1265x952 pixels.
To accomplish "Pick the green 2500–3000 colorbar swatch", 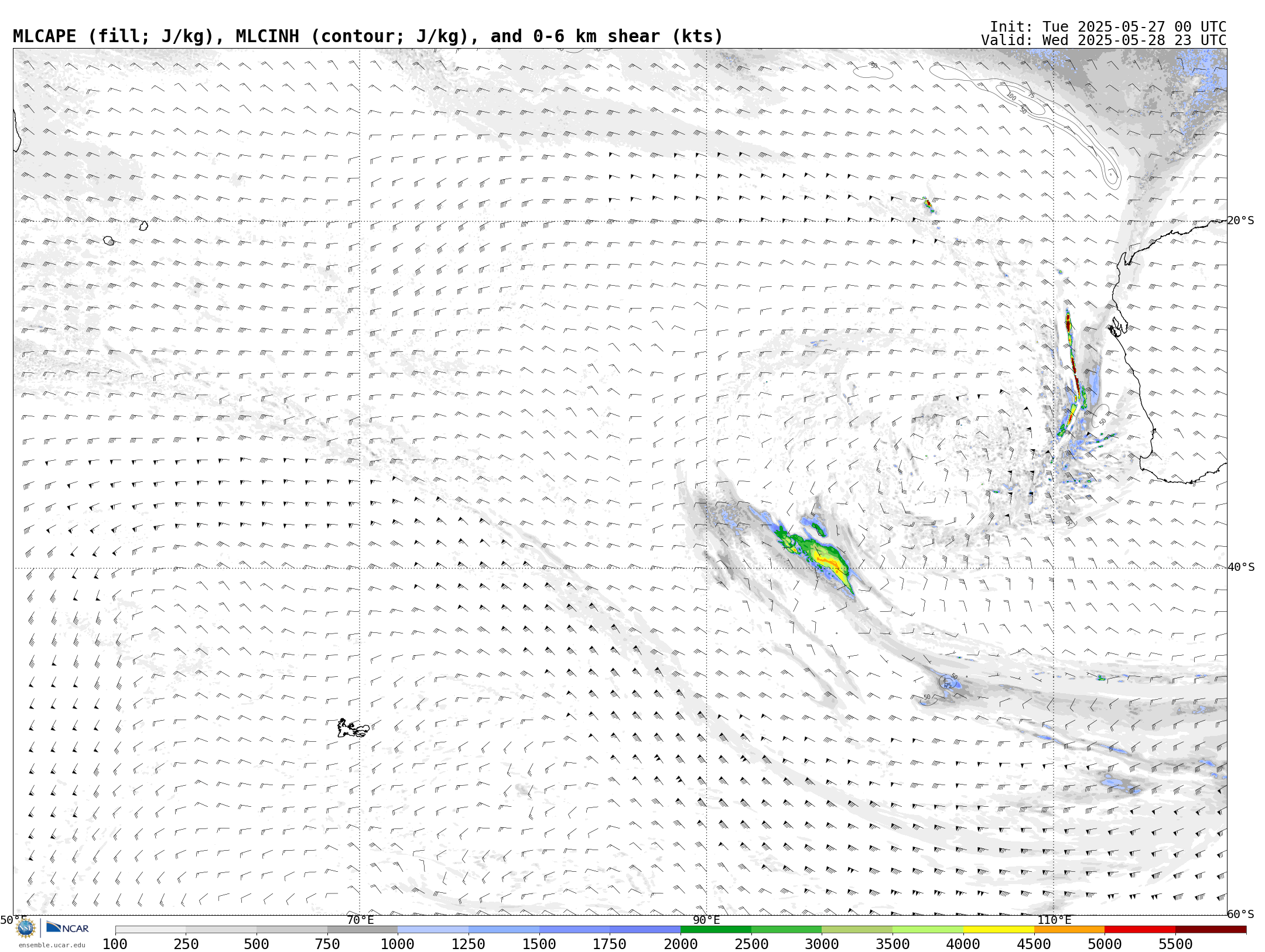I will pyautogui.click(x=787, y=929).
